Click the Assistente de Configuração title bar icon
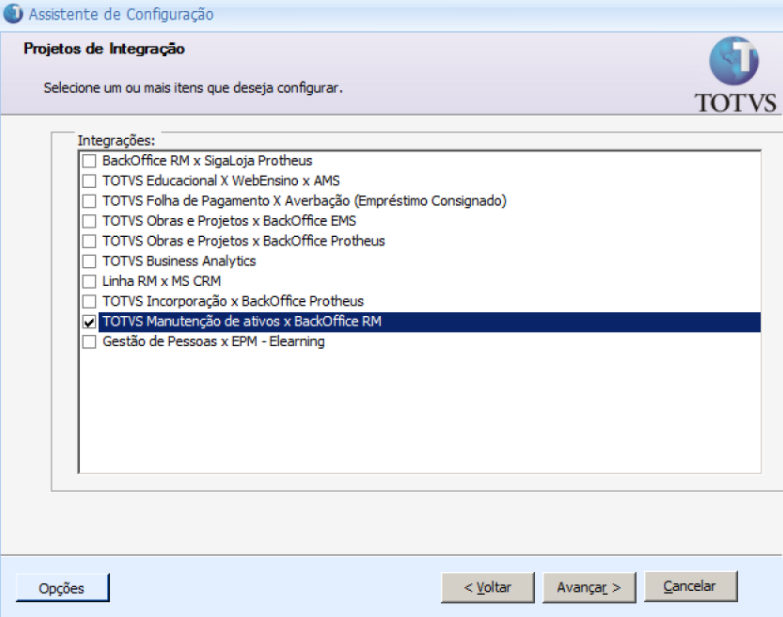Viewport: 783px width, 617px height. point(13,13)
